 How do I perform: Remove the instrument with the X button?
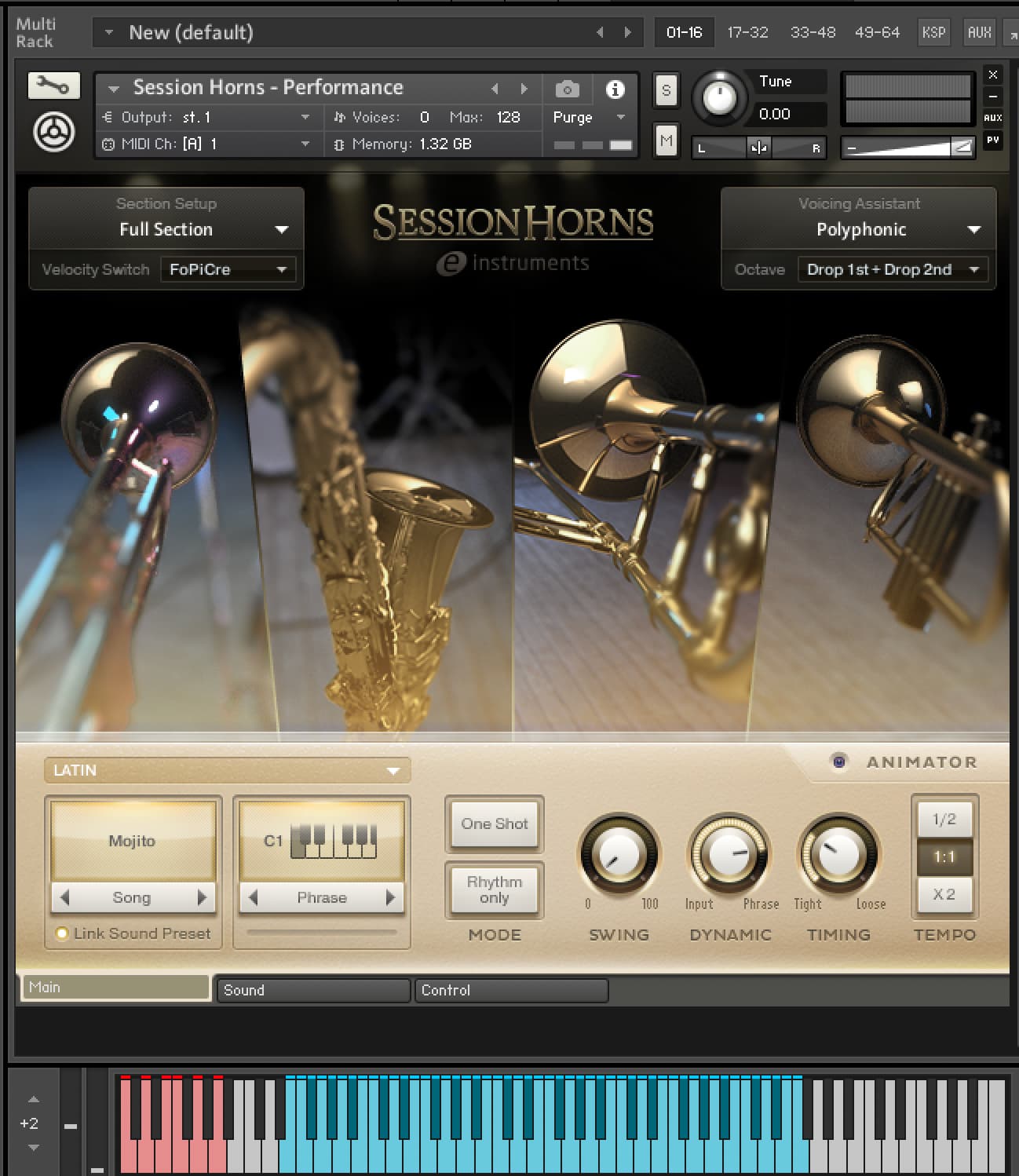coord(993,75)
